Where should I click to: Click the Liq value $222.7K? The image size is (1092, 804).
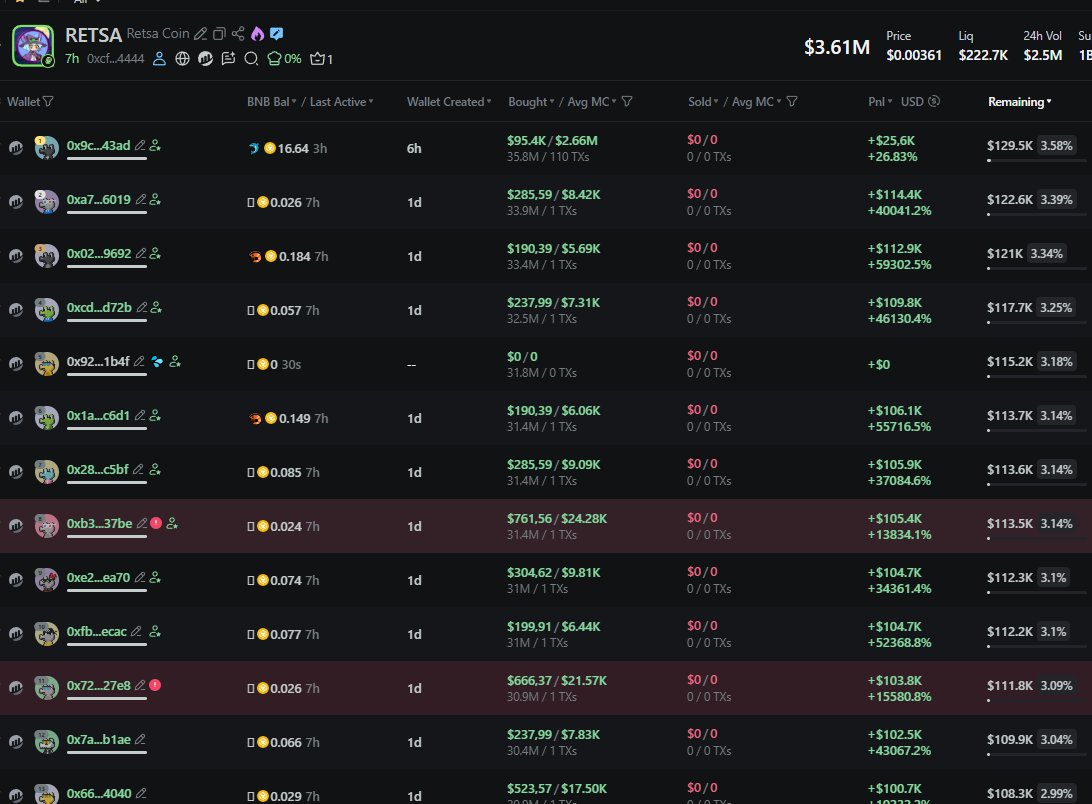(x=983, y=55)
